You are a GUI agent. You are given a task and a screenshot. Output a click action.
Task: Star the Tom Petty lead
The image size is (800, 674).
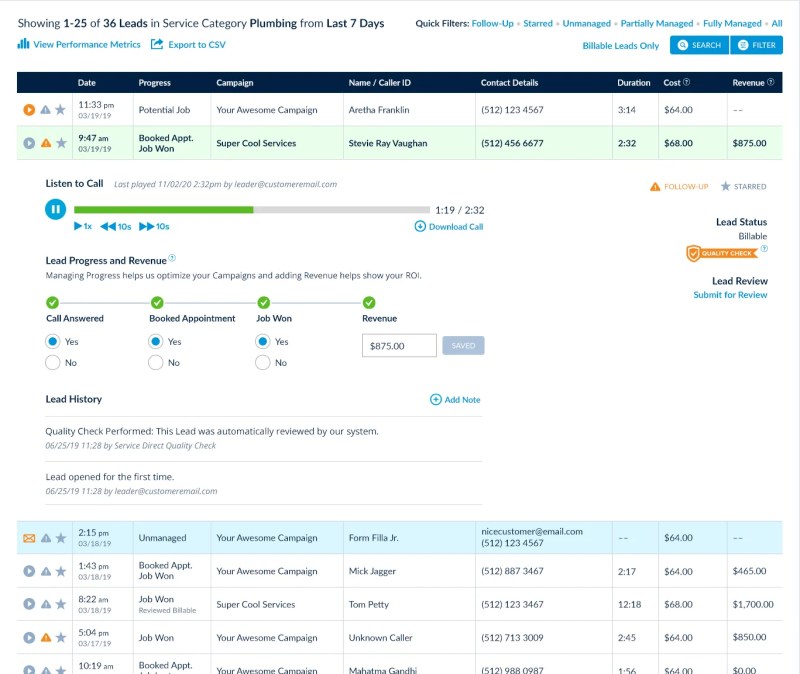coord(61,604)
